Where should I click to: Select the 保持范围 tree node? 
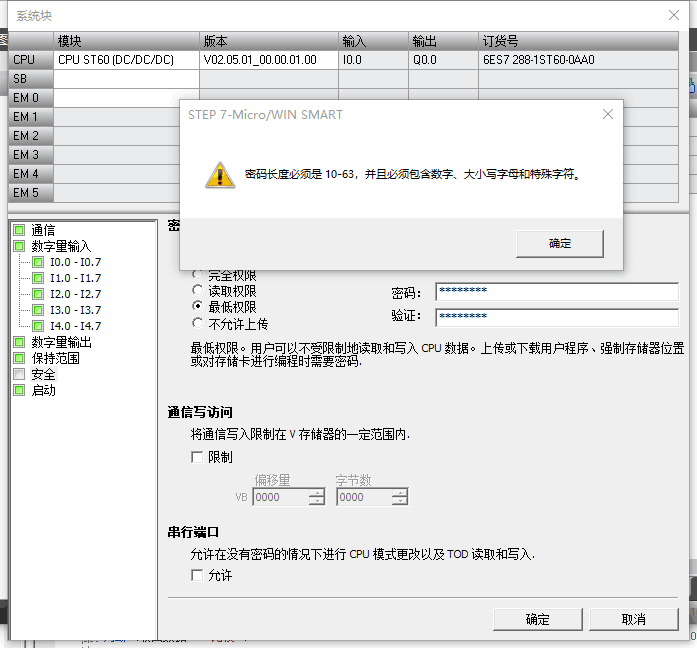coord(55,358)
